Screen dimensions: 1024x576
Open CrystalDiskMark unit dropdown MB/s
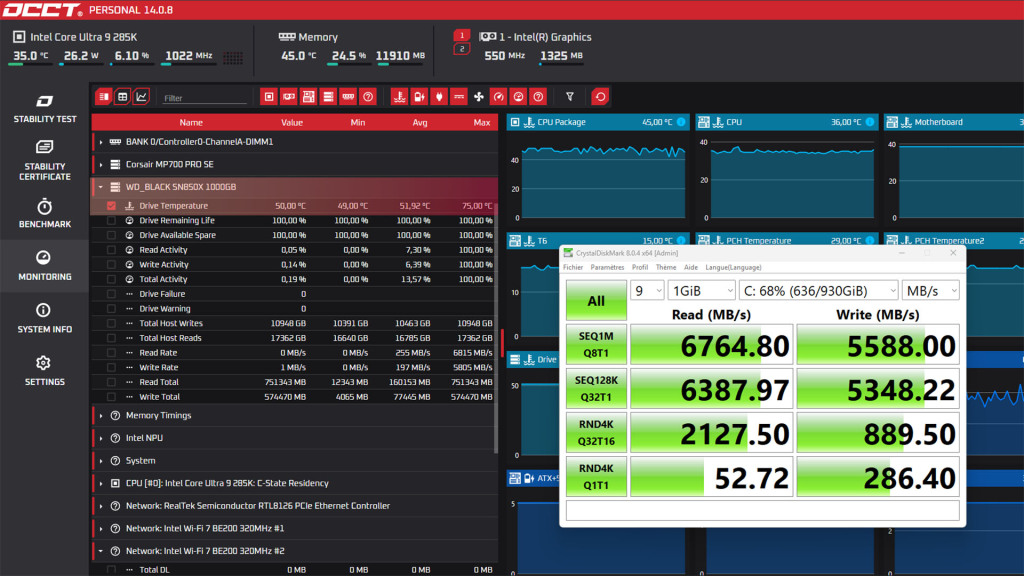pos(931,291)
